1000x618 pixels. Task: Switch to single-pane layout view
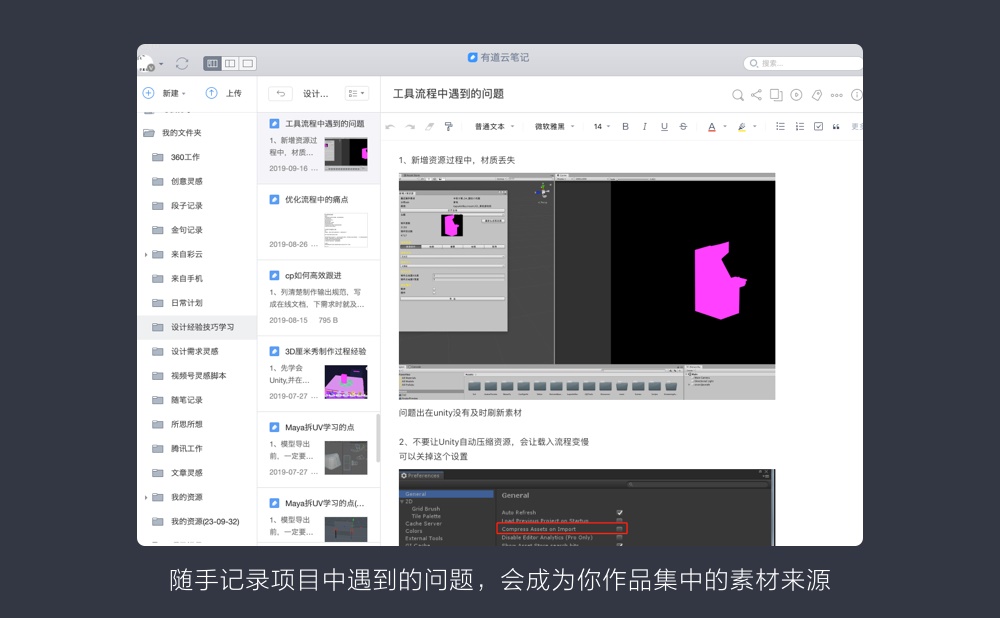pos(247,63)
